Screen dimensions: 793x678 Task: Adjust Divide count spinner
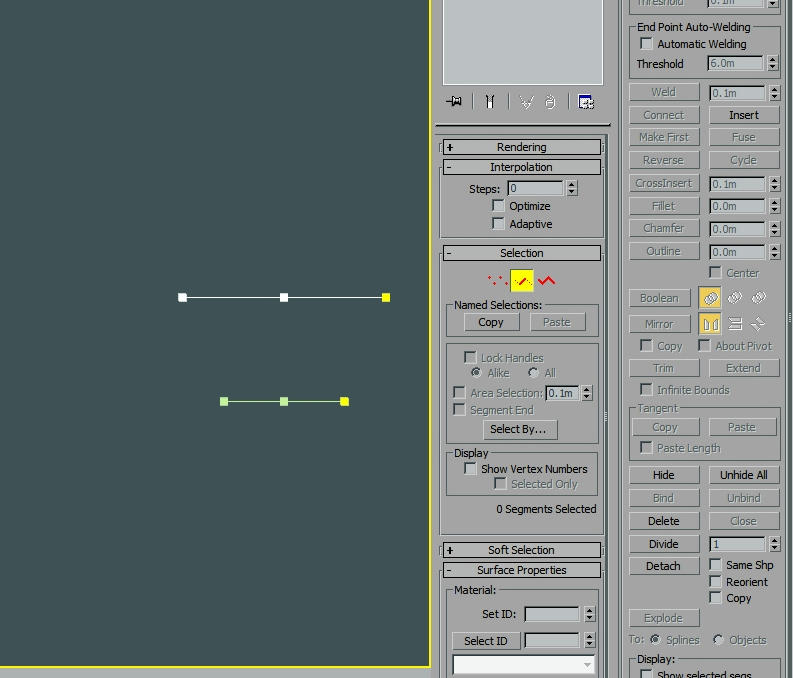774,544
